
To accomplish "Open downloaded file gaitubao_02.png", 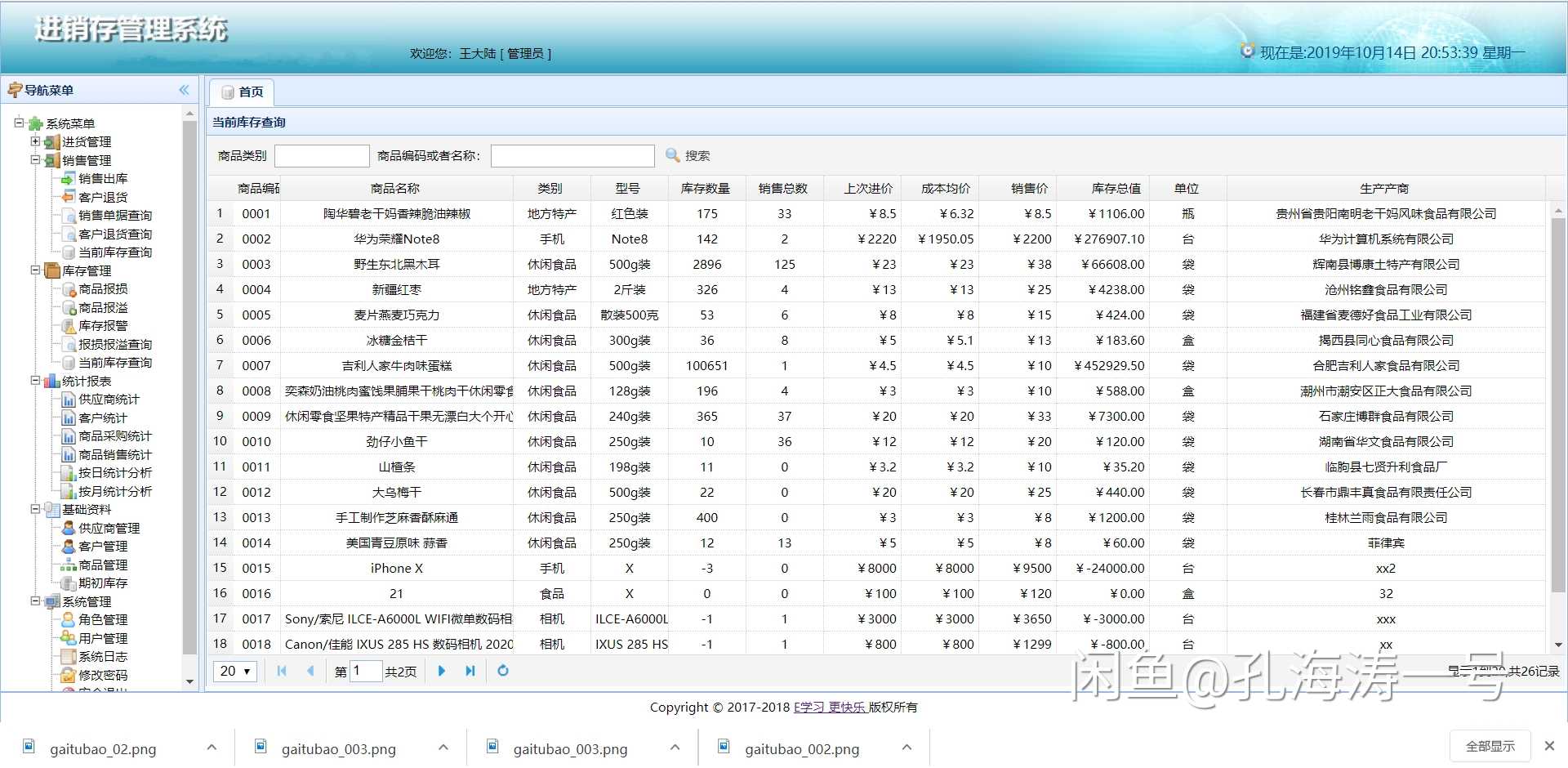I will pos(103,748).
